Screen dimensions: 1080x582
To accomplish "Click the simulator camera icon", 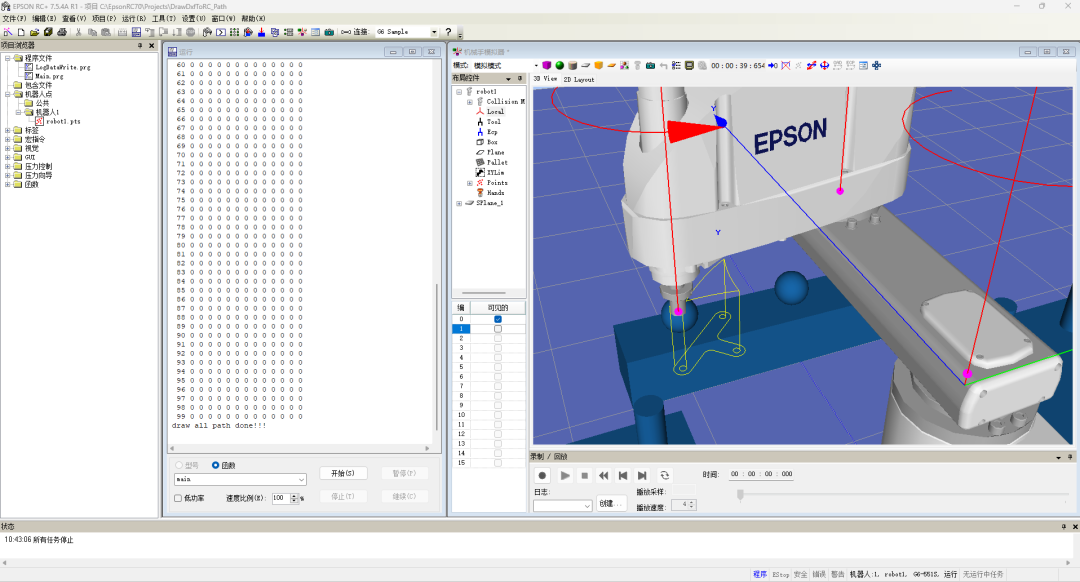I will pyautogui.click(x=650, y=65).
